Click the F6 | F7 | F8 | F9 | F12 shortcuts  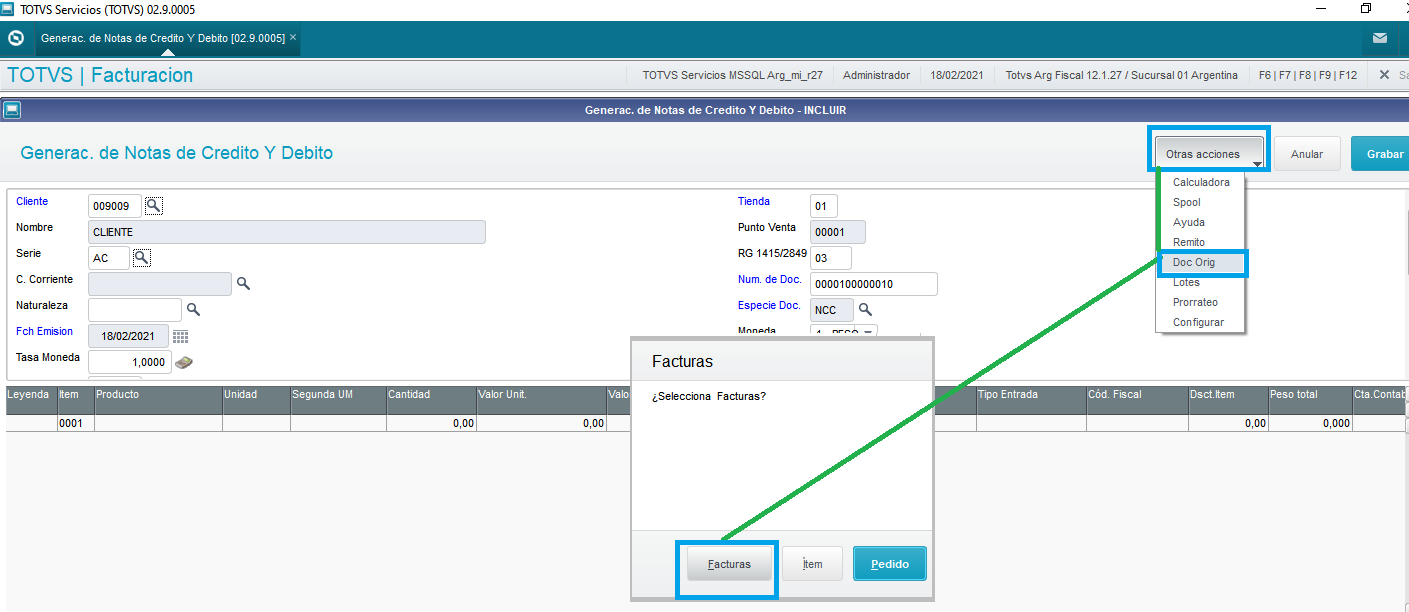tap(1308, 75)
